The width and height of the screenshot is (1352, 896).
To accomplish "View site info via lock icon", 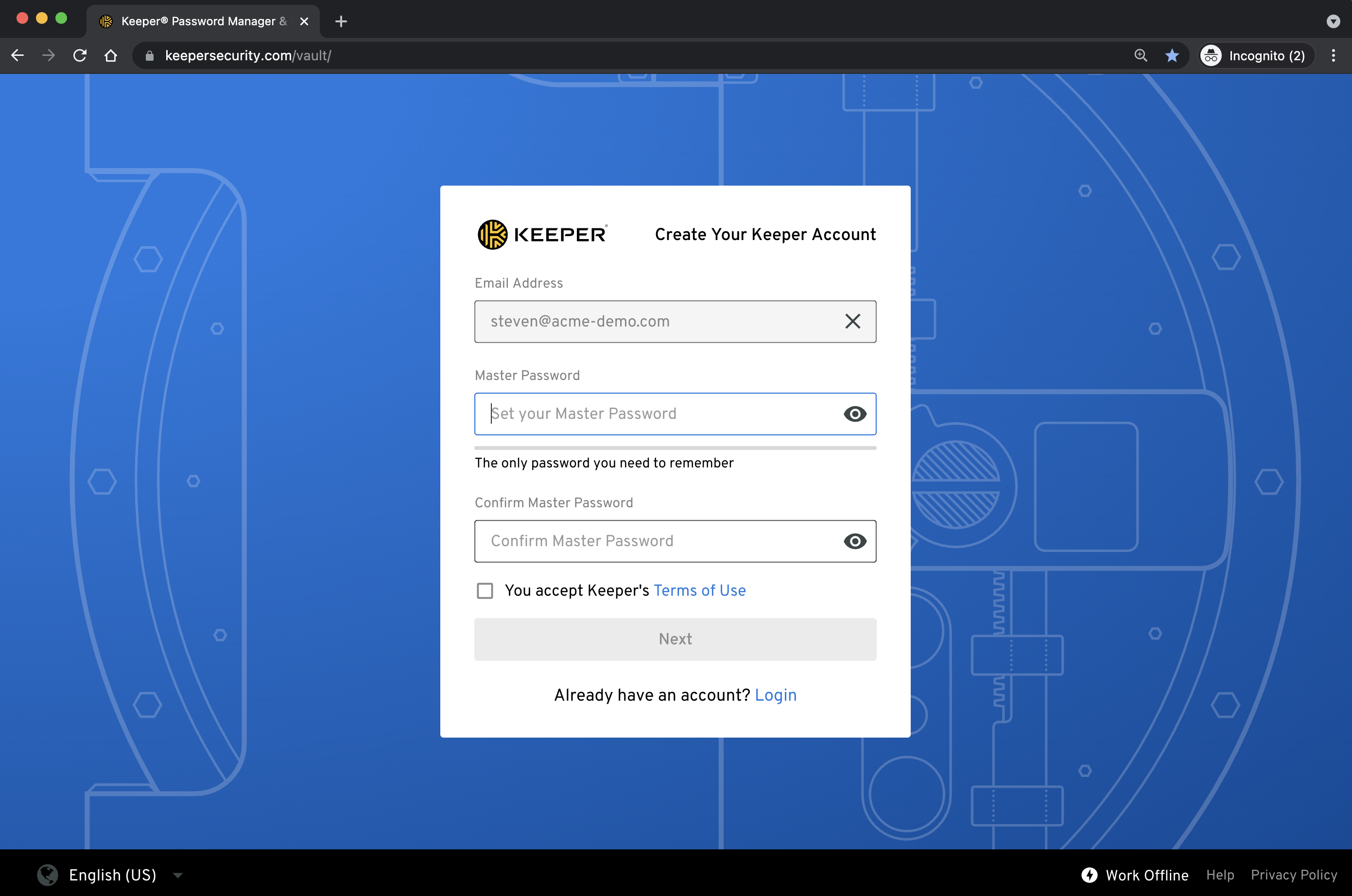I will [150, 55].
